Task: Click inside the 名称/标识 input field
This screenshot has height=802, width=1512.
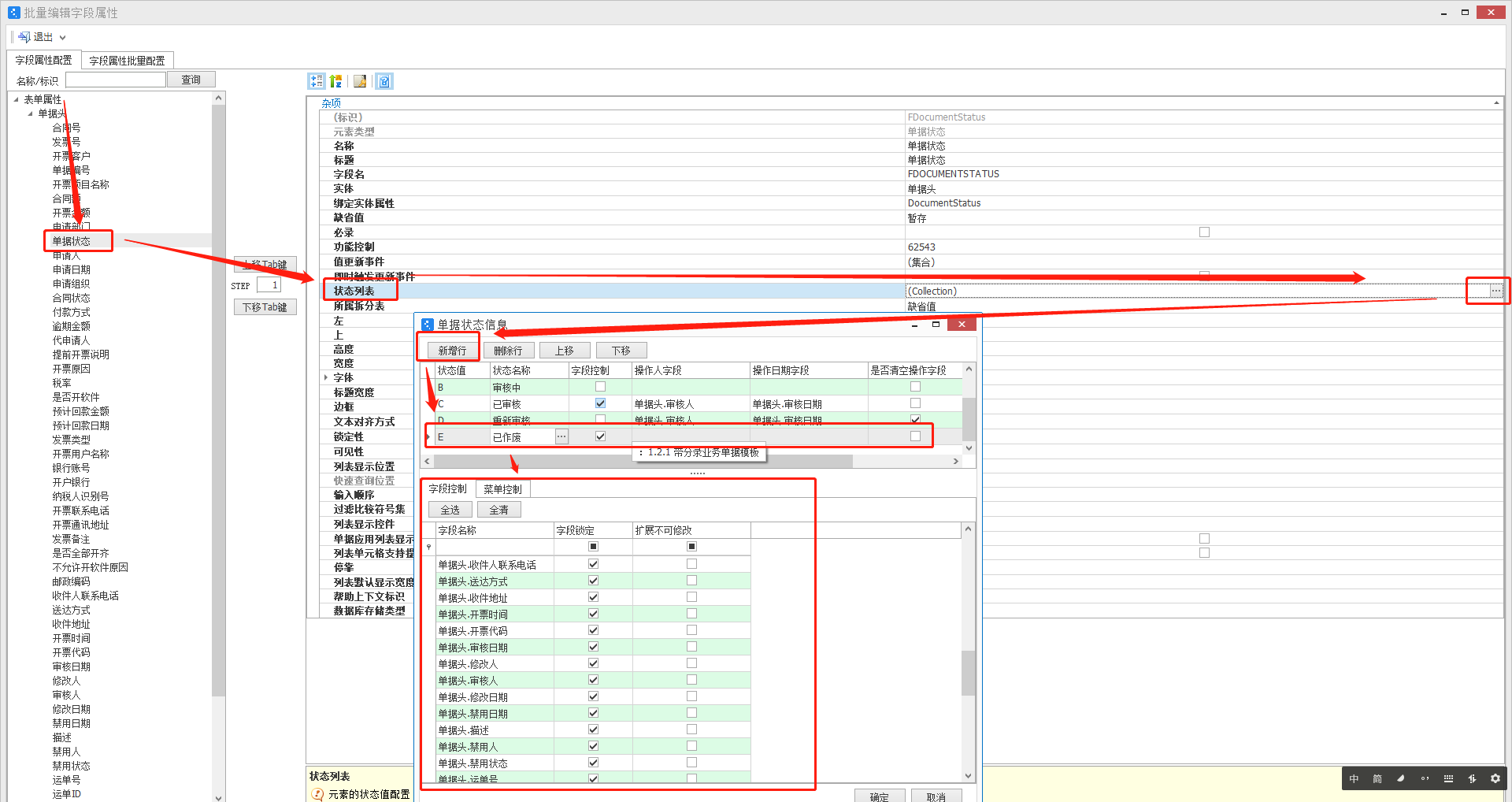Action: 115,79
